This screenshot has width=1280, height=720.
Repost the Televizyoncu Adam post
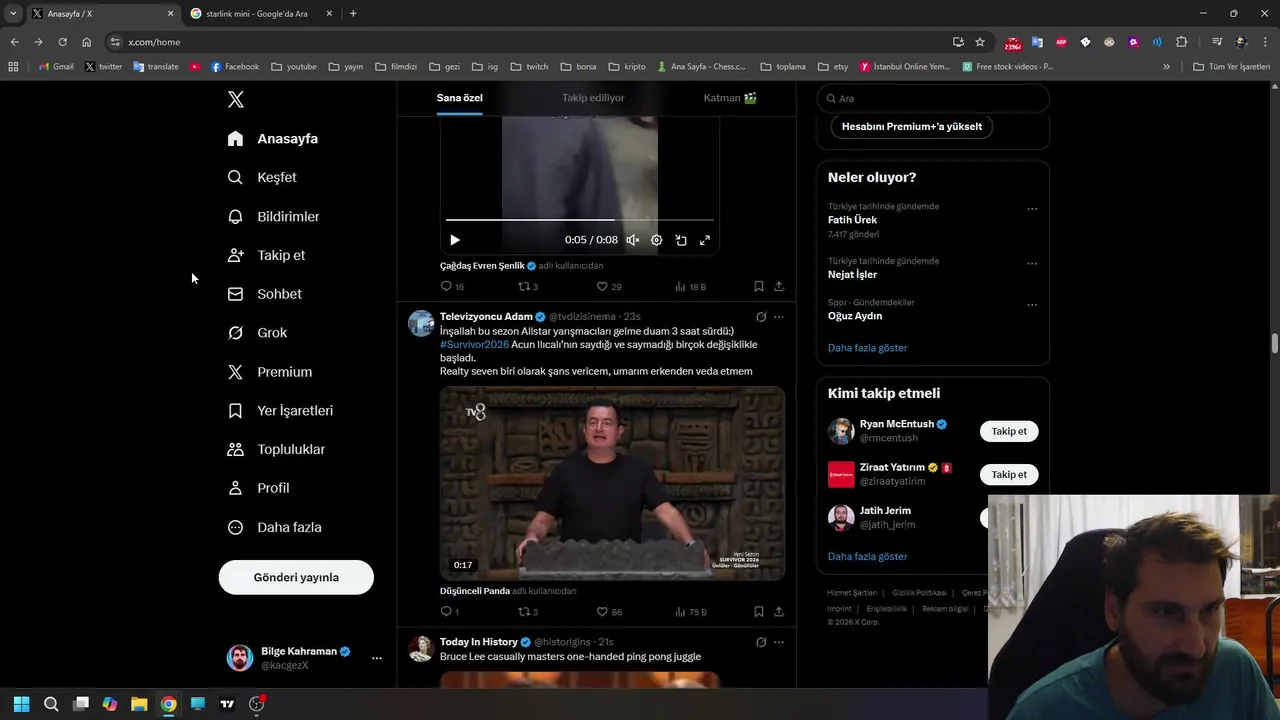[x=528, y=612]
